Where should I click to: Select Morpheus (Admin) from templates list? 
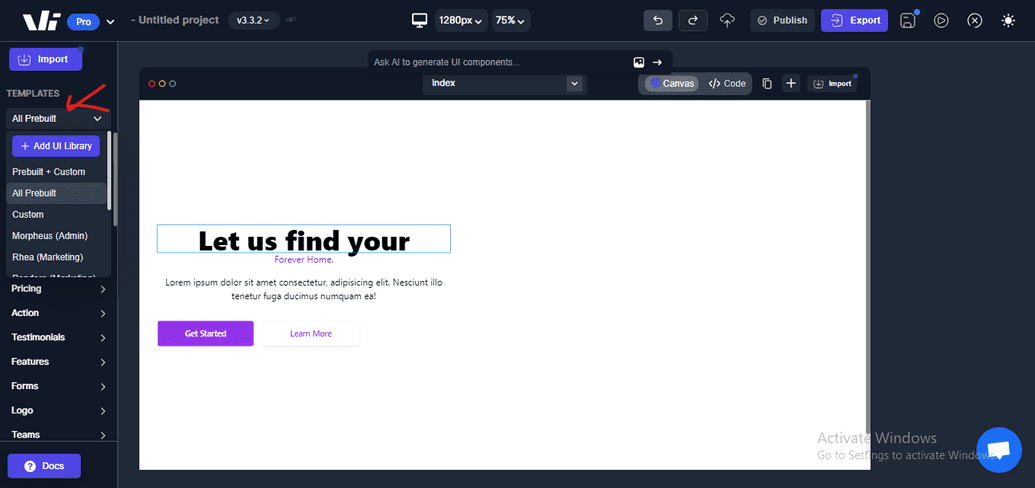(x=50, y=236)
